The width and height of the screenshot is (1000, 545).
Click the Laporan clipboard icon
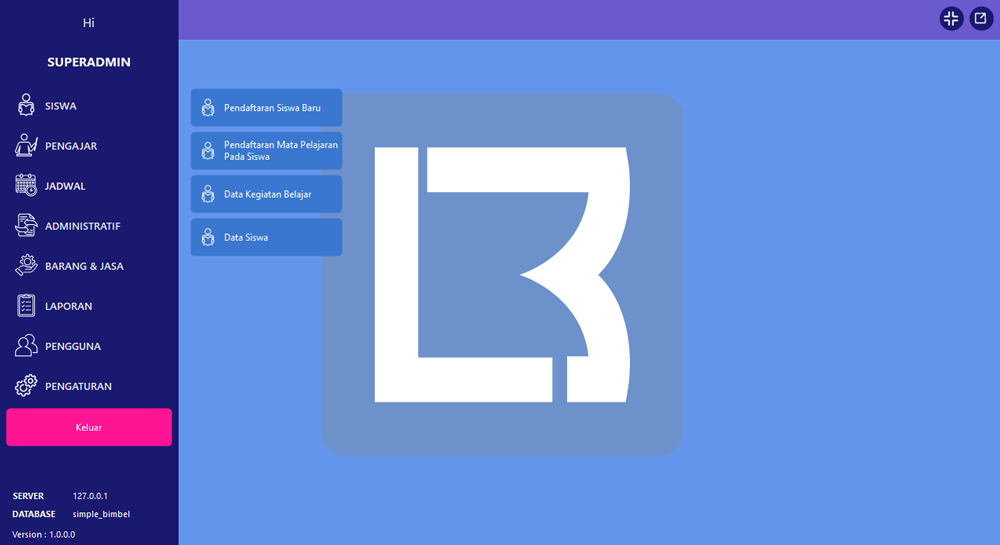[x=26, y=306]
